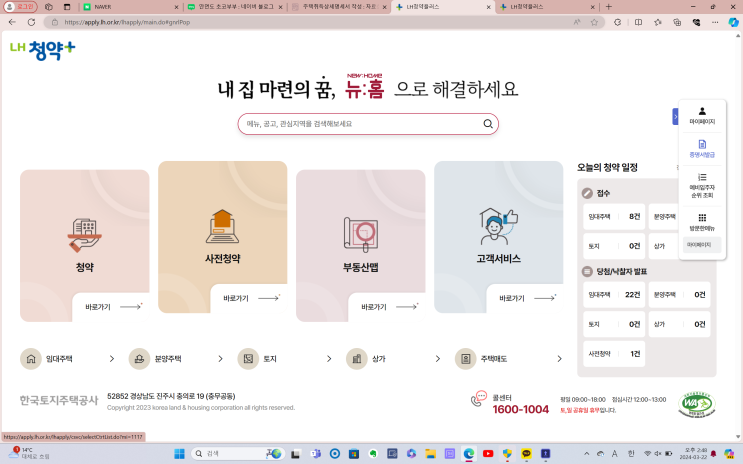Expand the 임대주택 chevron arrow

point(112,359)
